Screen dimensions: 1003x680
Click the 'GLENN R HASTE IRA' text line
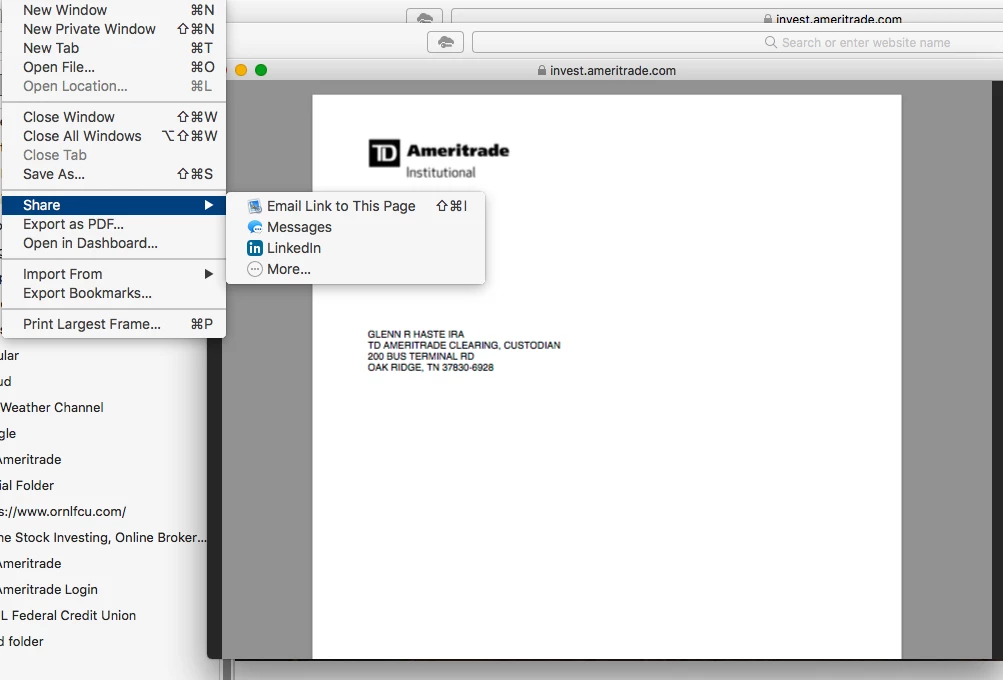click(x=416, y=334)
